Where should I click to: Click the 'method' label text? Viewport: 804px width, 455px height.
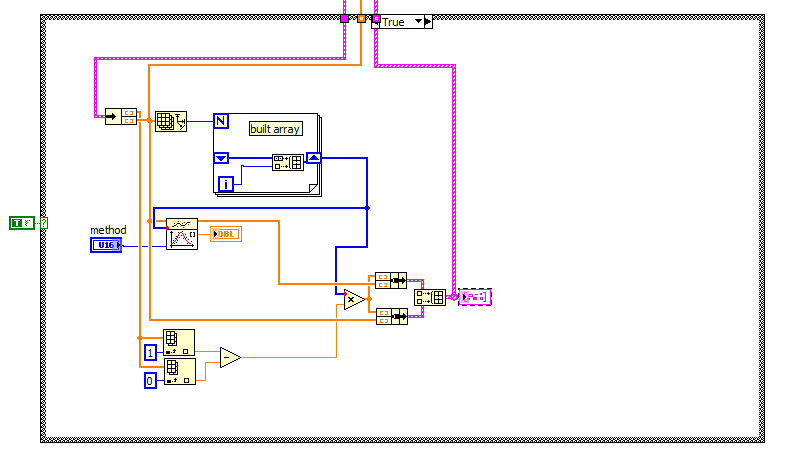coord(108,230)
